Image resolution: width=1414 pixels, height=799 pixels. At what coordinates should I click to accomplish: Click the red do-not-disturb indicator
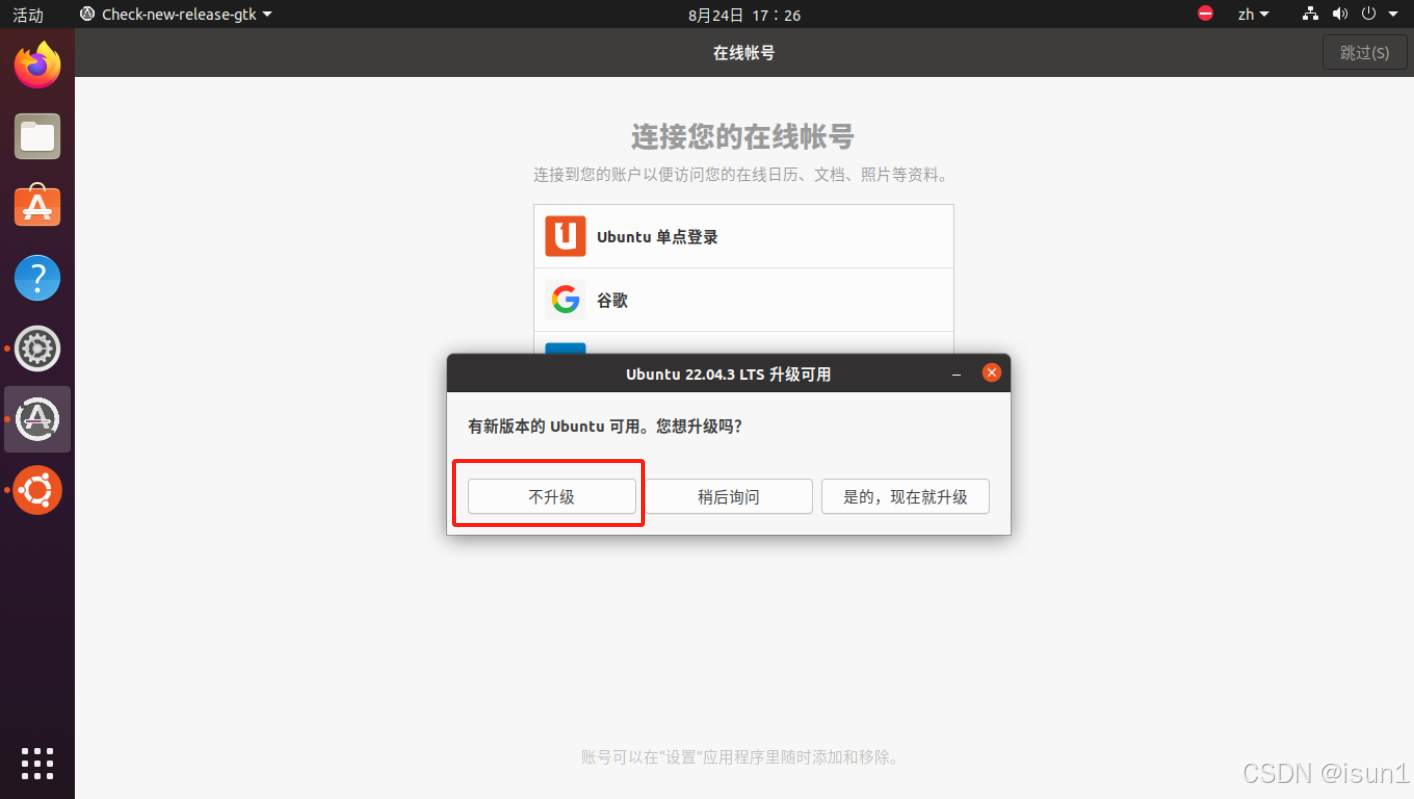[x=1206, y=14]
